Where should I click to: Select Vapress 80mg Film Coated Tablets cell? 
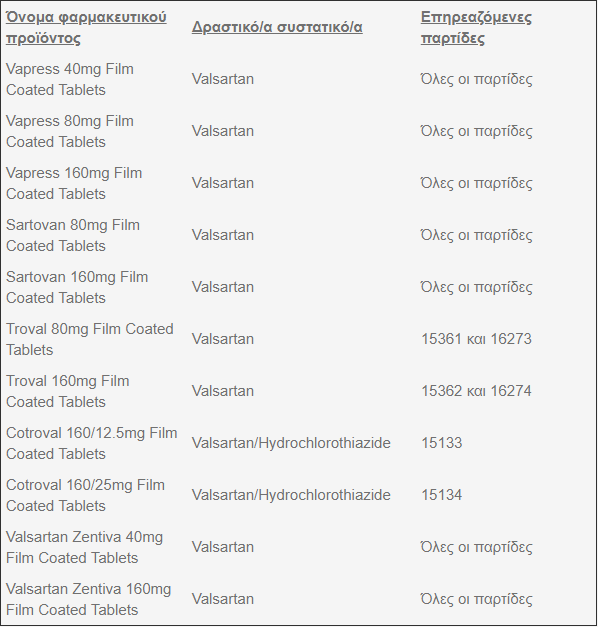(x=70, y=131)
